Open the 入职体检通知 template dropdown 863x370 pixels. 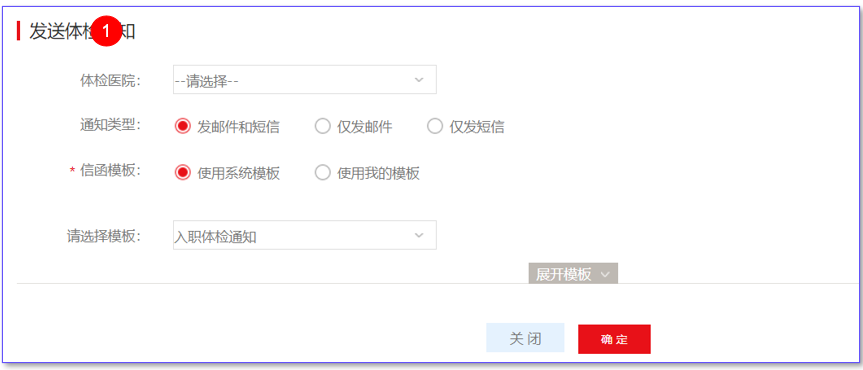click(x=305, y=235)
